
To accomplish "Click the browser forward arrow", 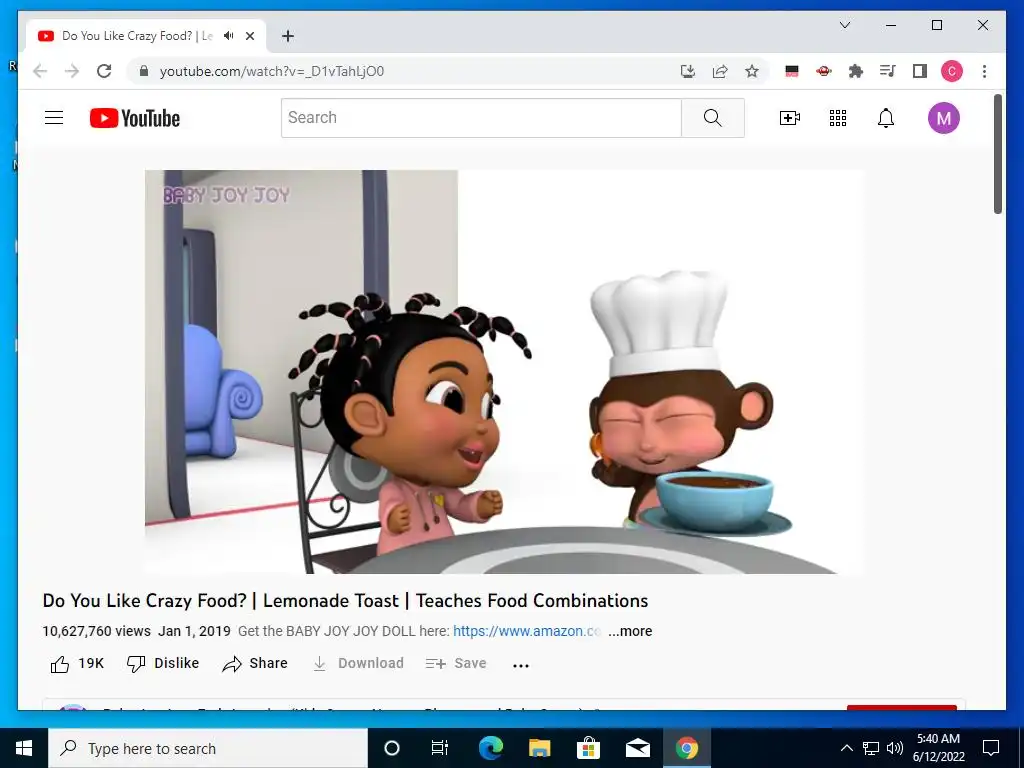I will [x=72, y=71].
